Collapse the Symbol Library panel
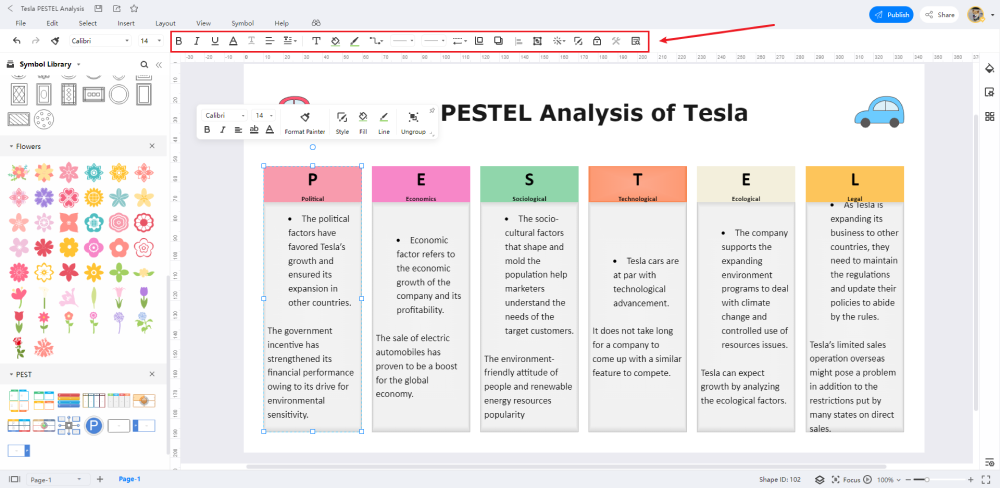 pos(159,64)
